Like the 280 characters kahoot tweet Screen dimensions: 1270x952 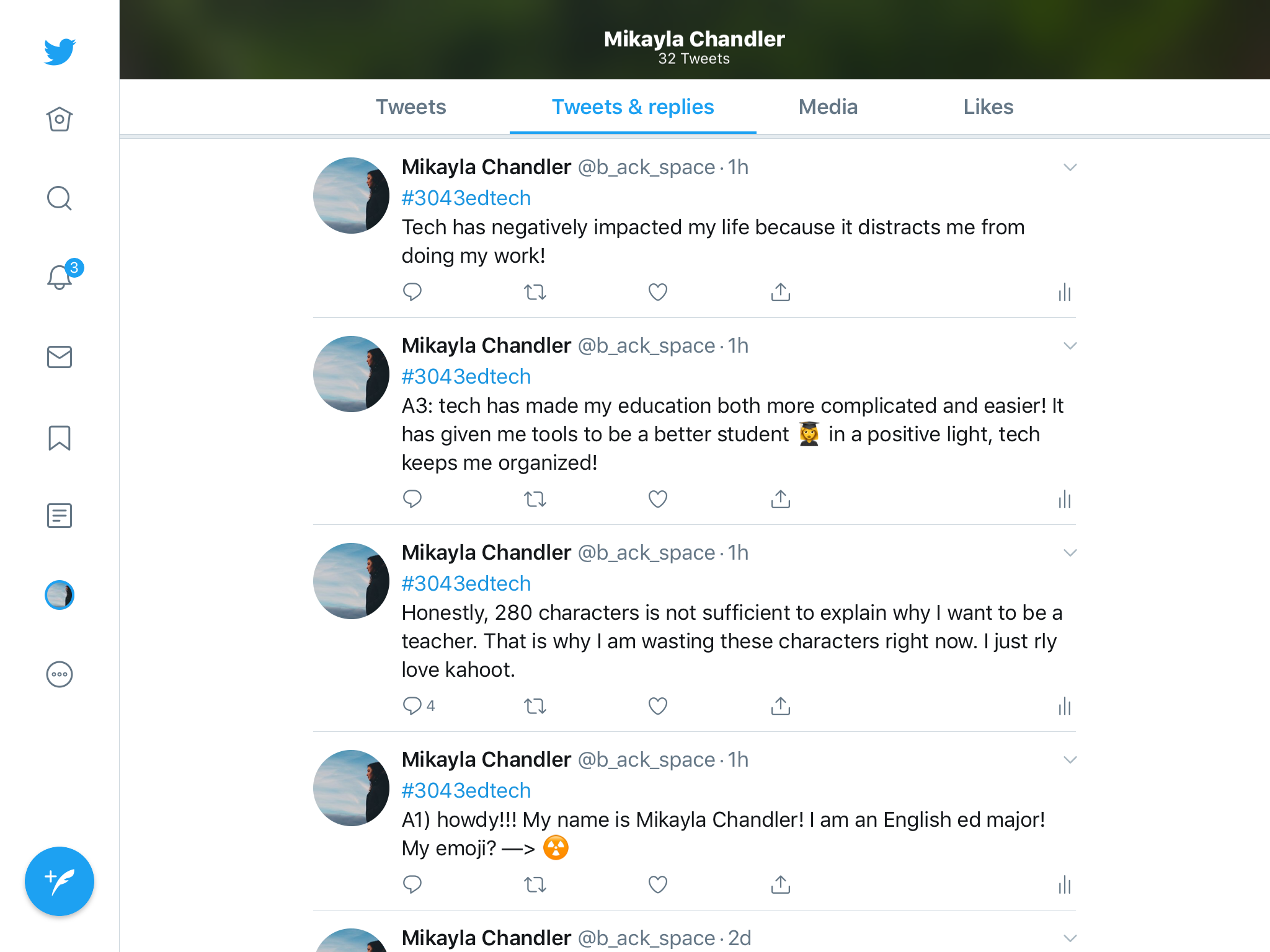click(657, 706)
